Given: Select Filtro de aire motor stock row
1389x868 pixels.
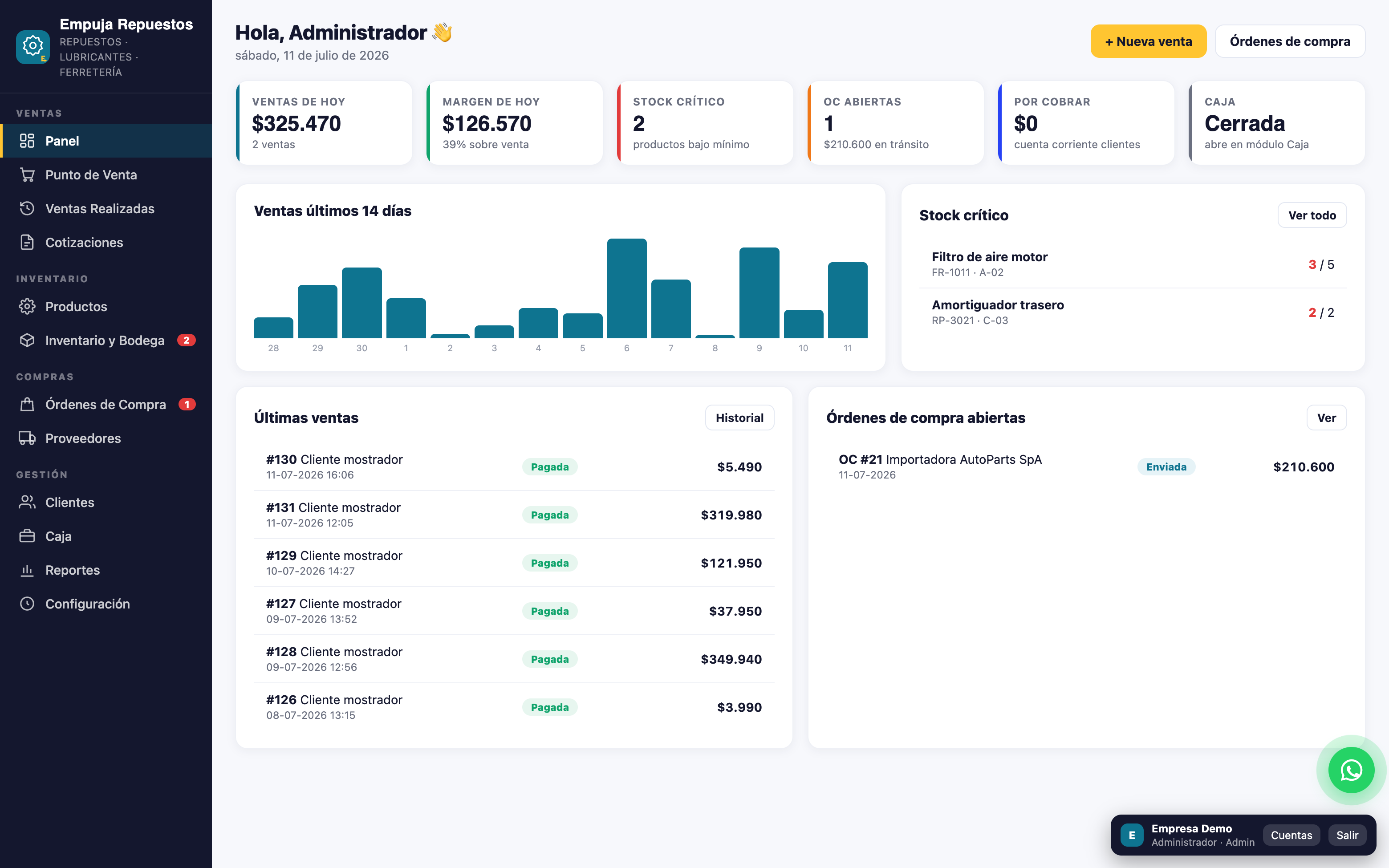Looking at the screenshot, I should [x=1133, y=264].
